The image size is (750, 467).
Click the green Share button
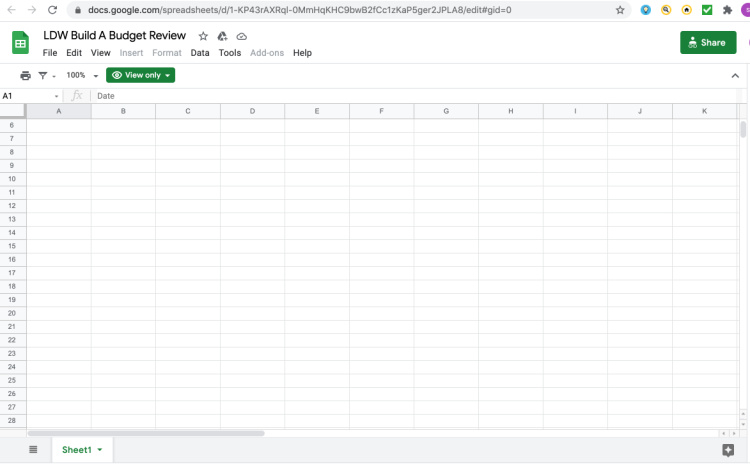(x=707, y=43)
